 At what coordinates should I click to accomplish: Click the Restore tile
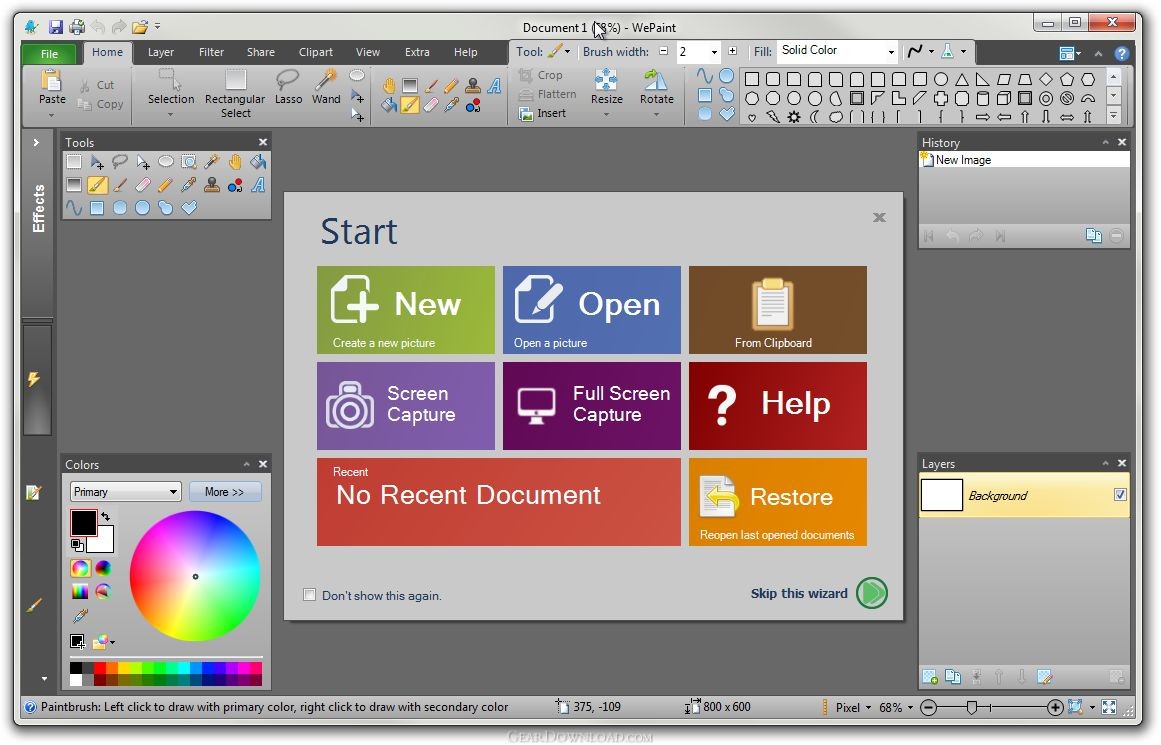coord(777,502)
